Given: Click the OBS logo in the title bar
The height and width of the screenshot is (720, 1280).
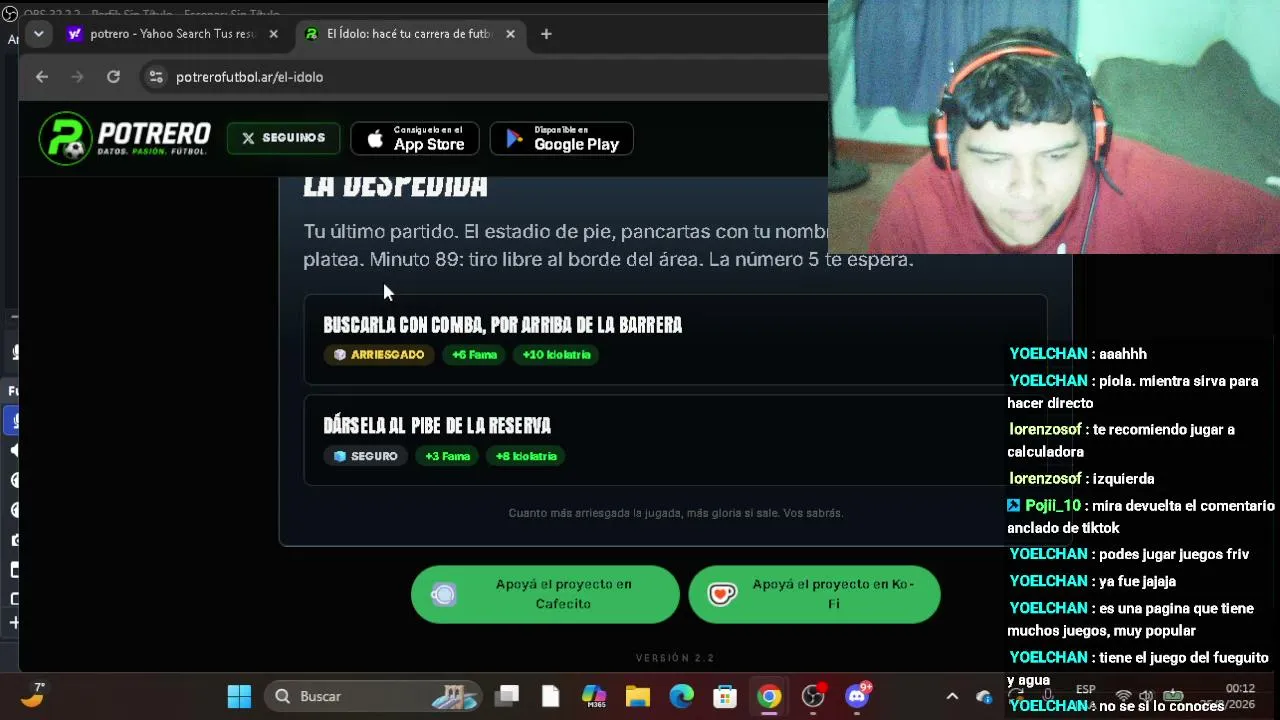Looking at the screenshot, I should click(x=10, y=14).
